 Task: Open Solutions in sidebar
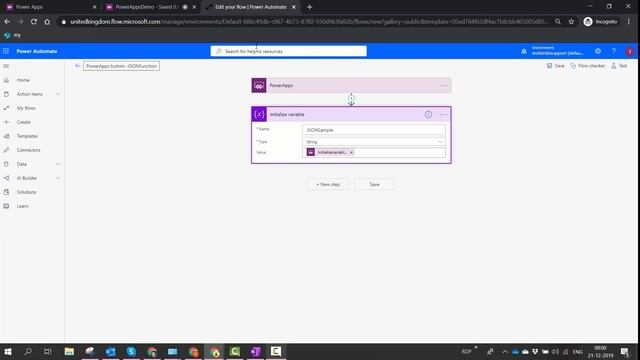[27, 192]
